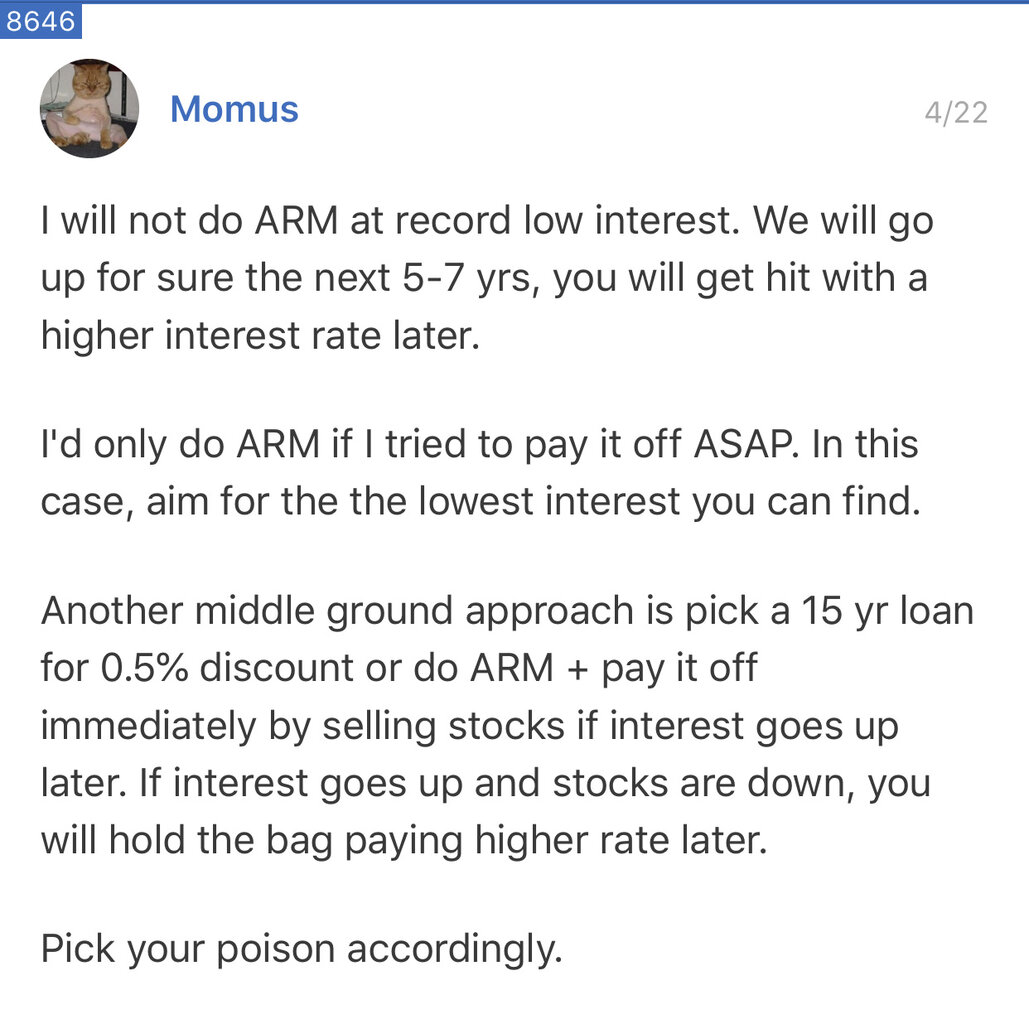The height and width of the screenshot is (1024, 1029).
Task: Click the line 'up for sure the next 5-7 yrs'
Action: pos(484,278)
